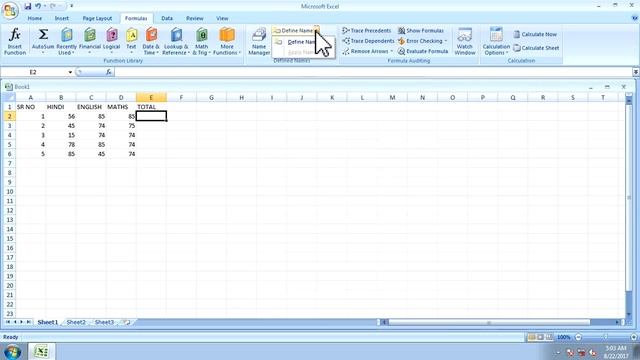Customize Quick Access Toolbar dropdown arrow

pos(71,6)
